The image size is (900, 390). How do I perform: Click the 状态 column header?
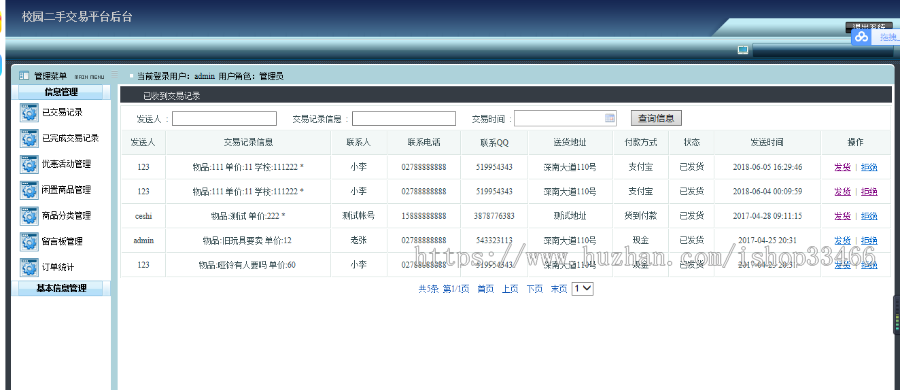click(x=692, y=142)
